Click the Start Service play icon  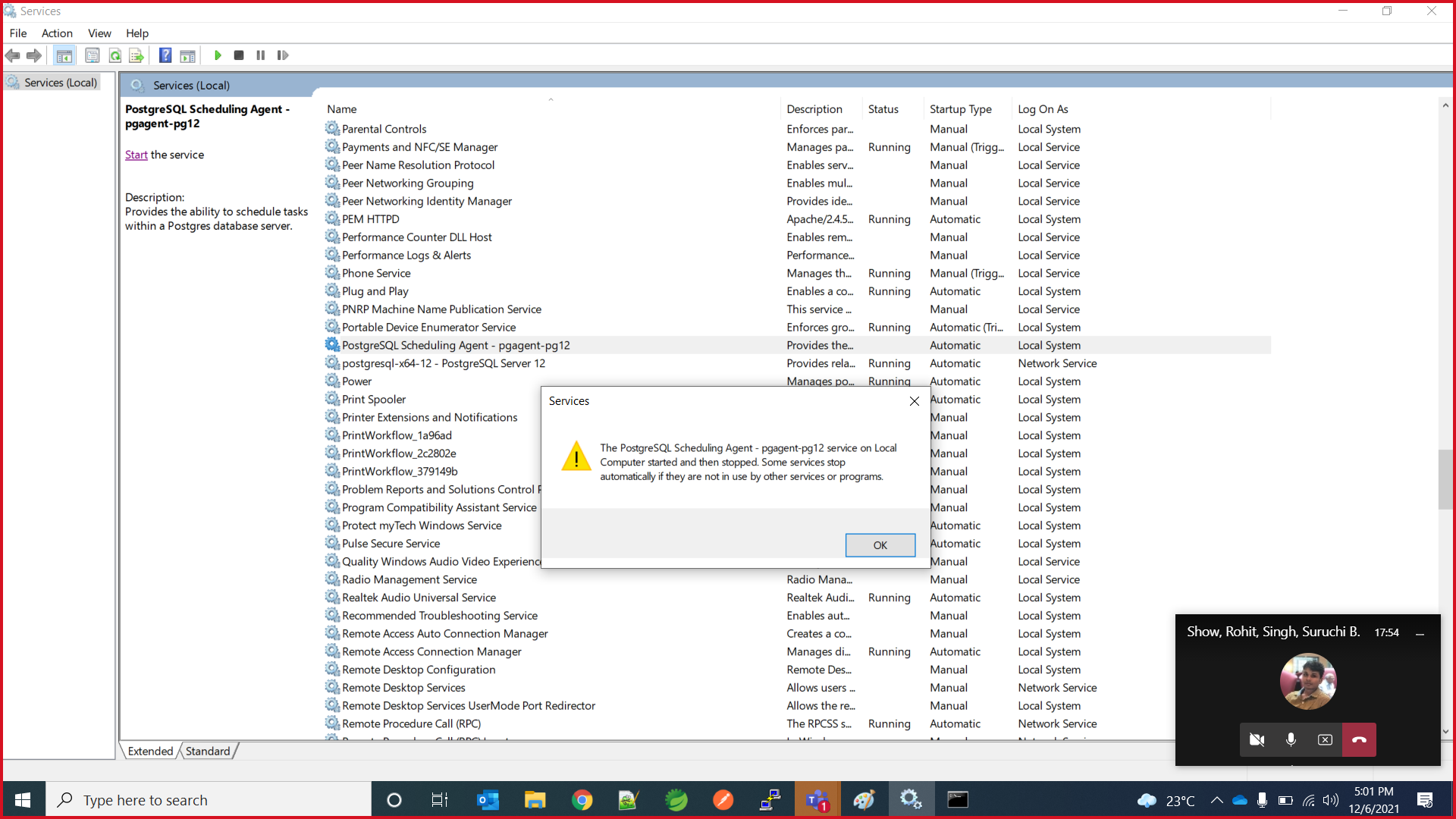click(218, 55)
